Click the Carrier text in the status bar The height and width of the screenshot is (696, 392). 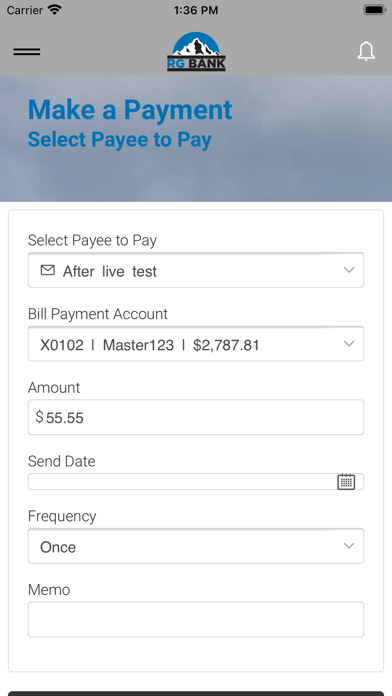click(x=25, y=10)
